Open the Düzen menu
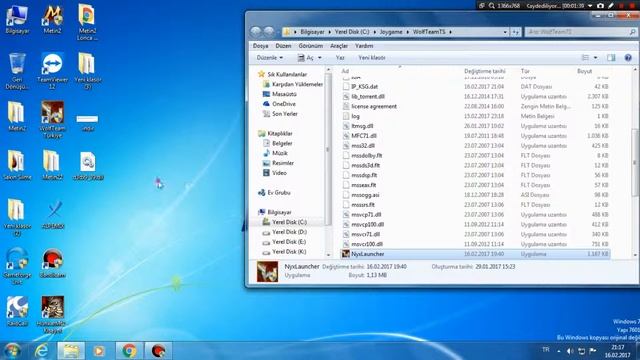This screenshot has height=360, width=640. click(283, 46)
